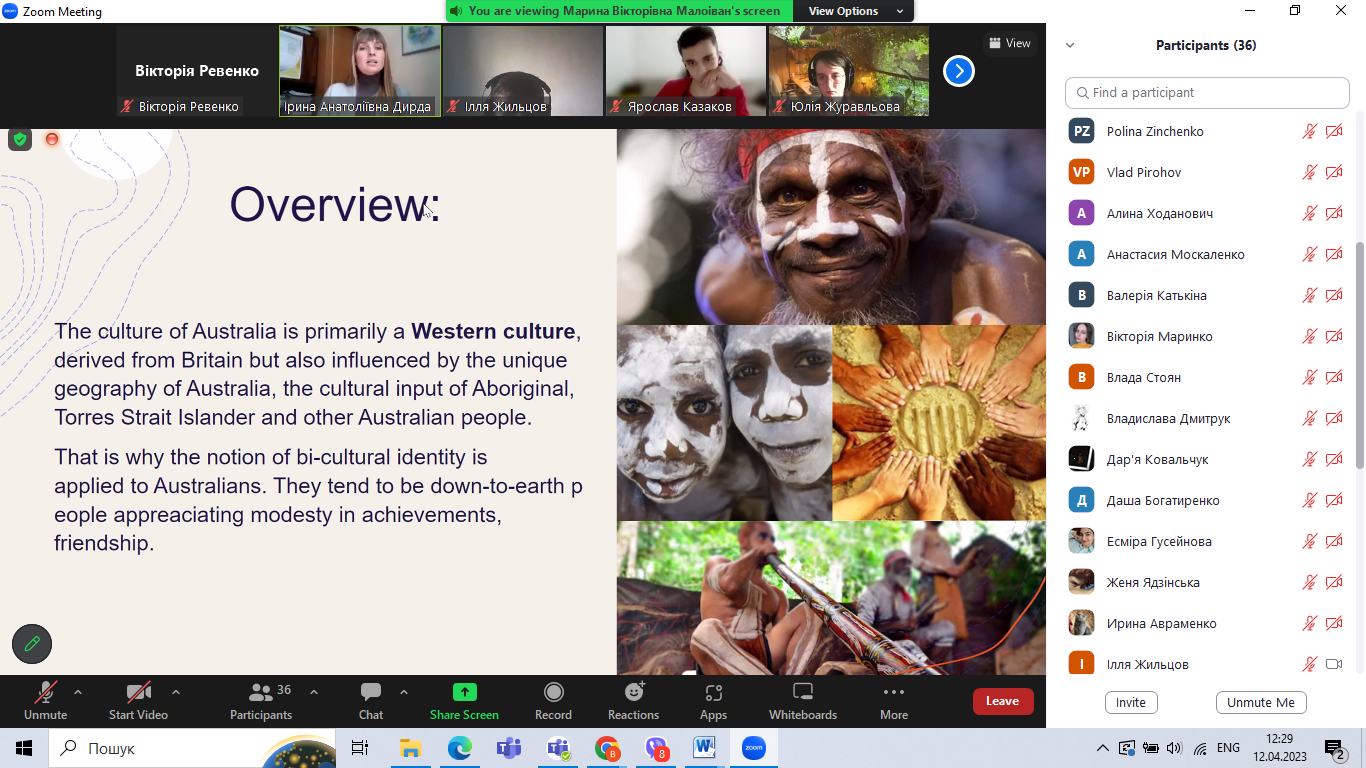Click the Wi-Fi network tray icon
This screenshot has height=768, width=1366.
coord(1200,748)
